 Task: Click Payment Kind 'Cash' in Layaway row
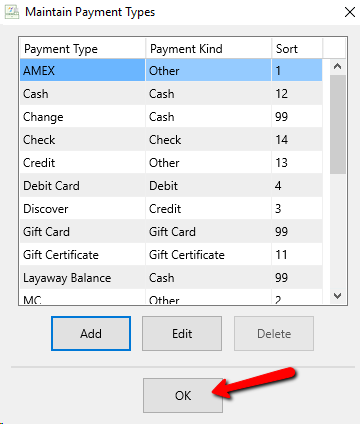pos(208,278)
